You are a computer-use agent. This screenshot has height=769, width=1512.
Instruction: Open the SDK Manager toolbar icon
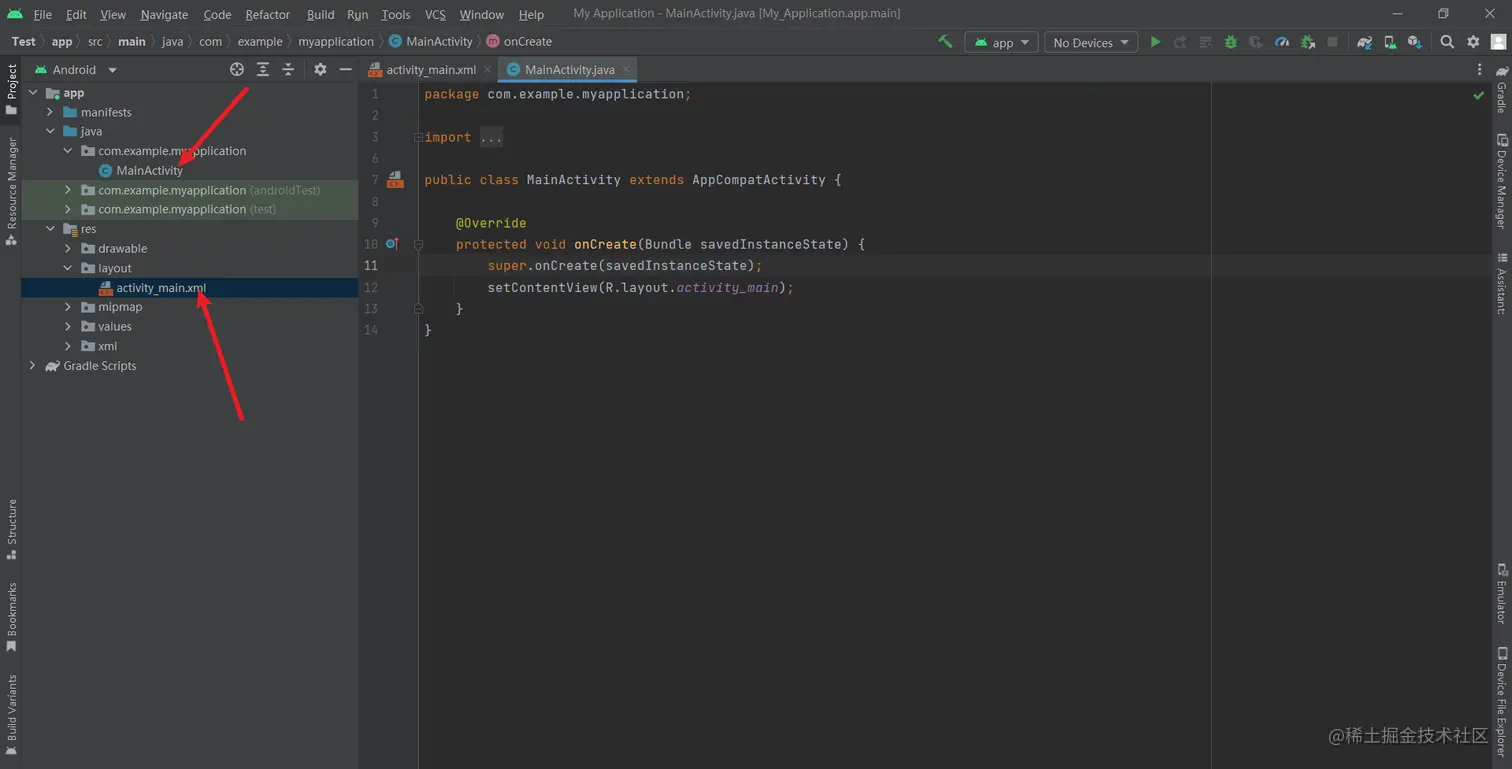tap(1414, 42)
